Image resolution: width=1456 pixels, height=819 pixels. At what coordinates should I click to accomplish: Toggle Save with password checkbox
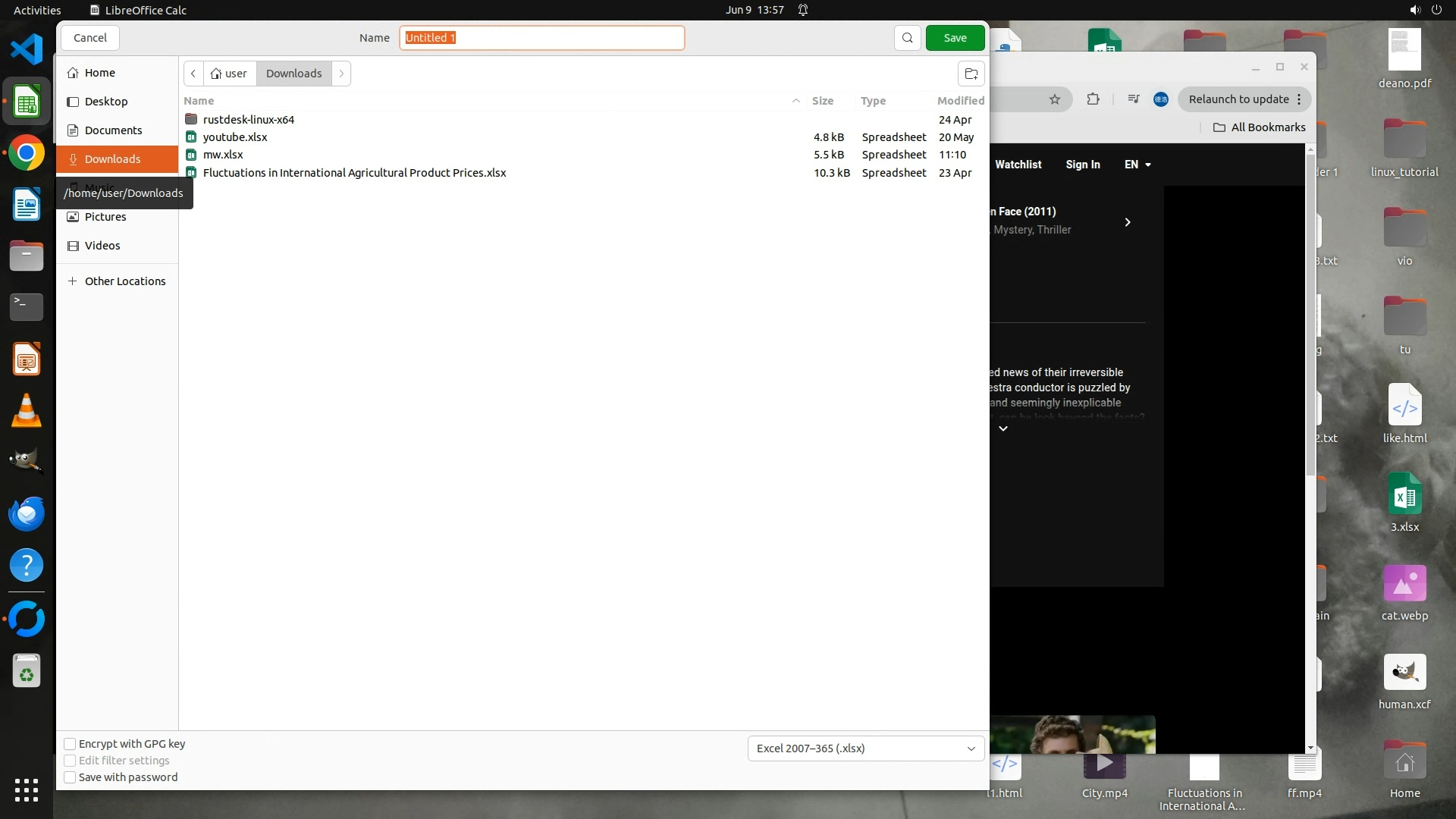70,777
